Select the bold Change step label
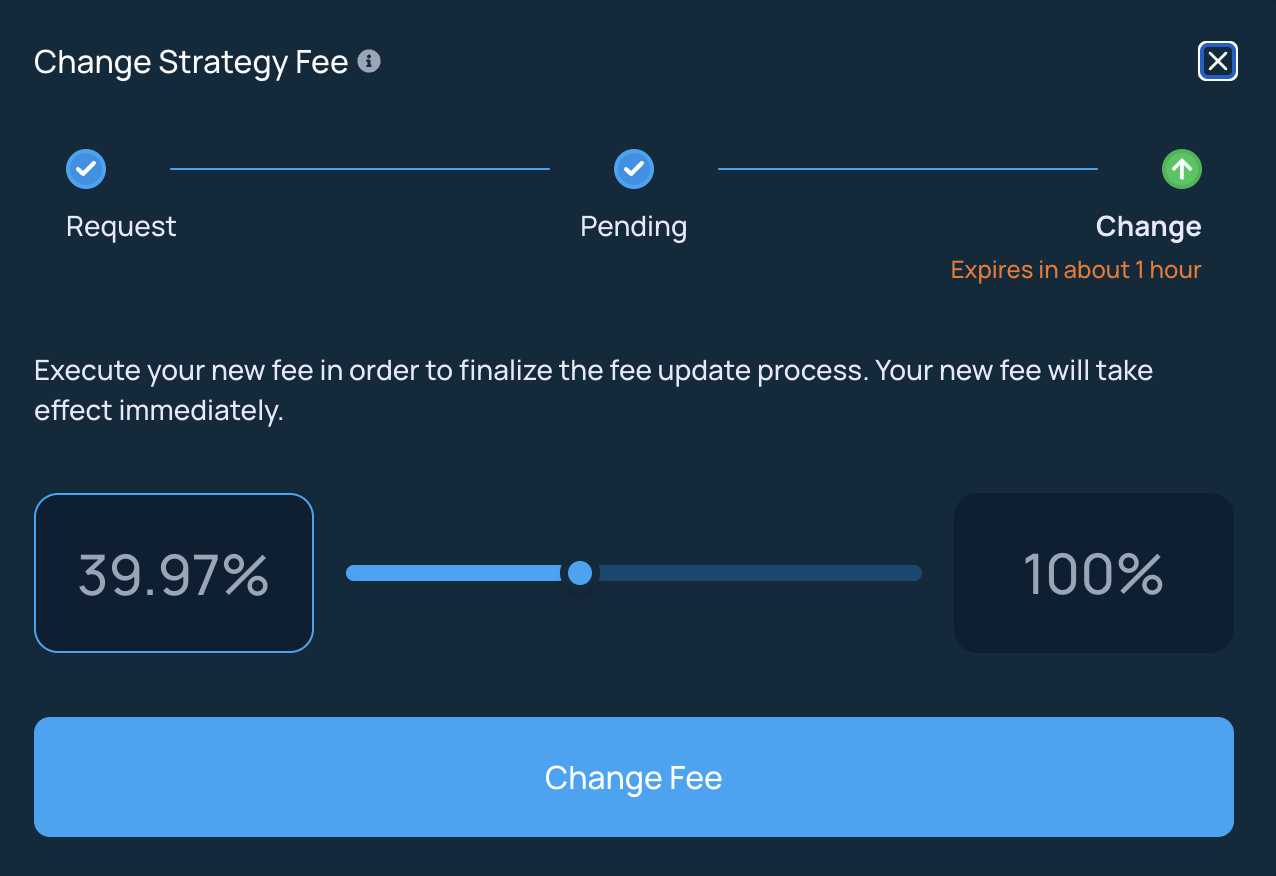 pos(1148,227)
